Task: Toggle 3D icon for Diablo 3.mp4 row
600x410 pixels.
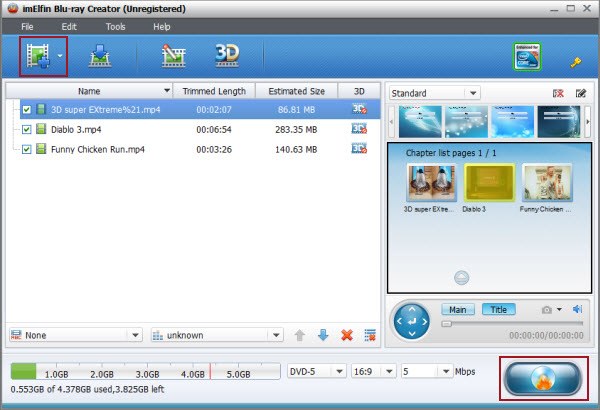Action: click(359, 129)
